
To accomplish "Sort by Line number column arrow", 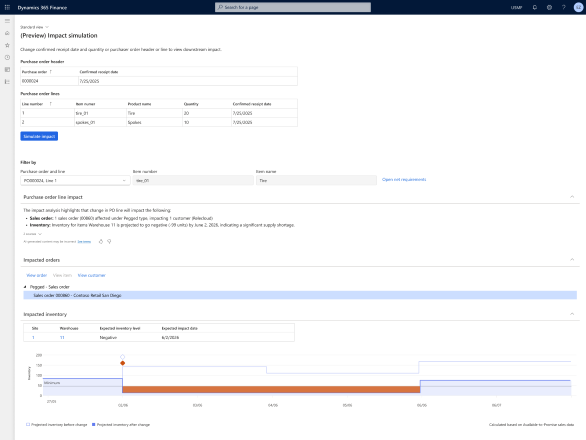I will click(50, 104).
